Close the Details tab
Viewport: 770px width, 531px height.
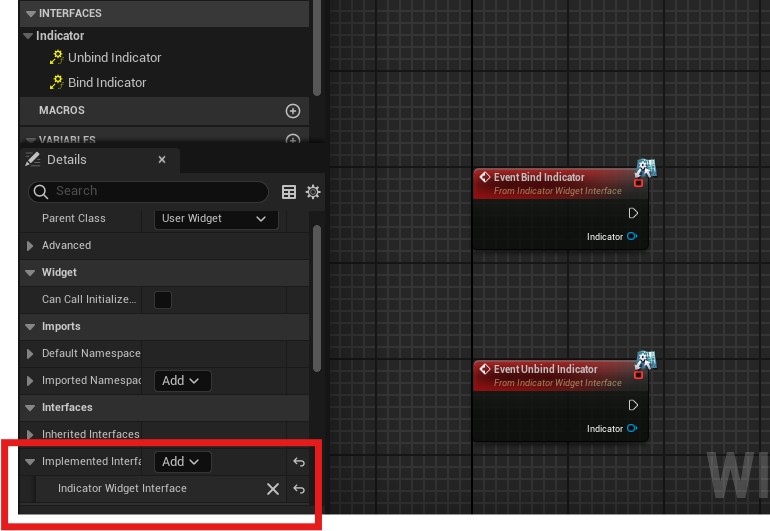click(x=162, y=160)
